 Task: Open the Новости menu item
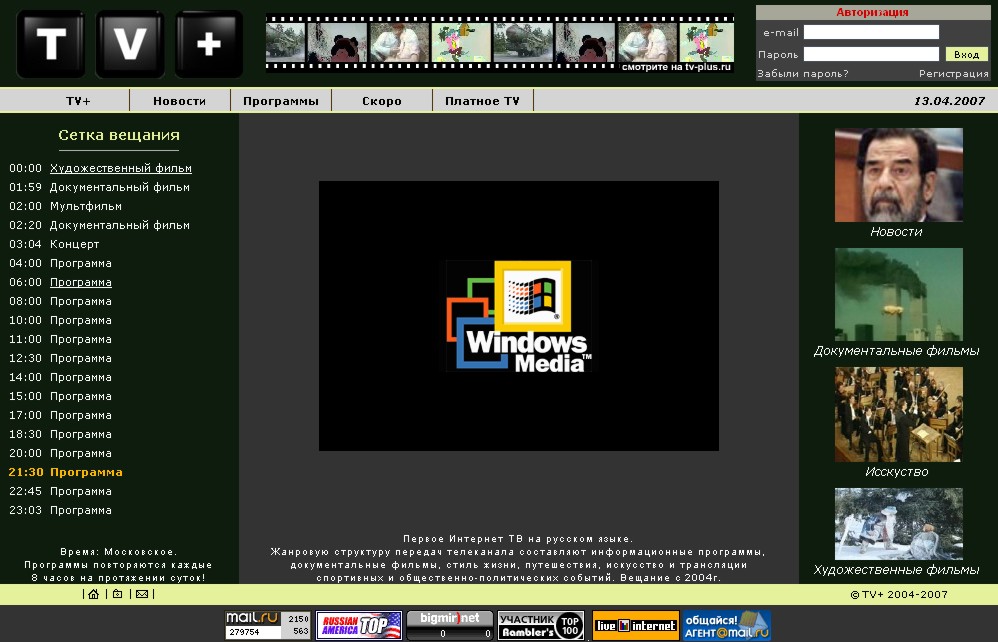[179, 101]
